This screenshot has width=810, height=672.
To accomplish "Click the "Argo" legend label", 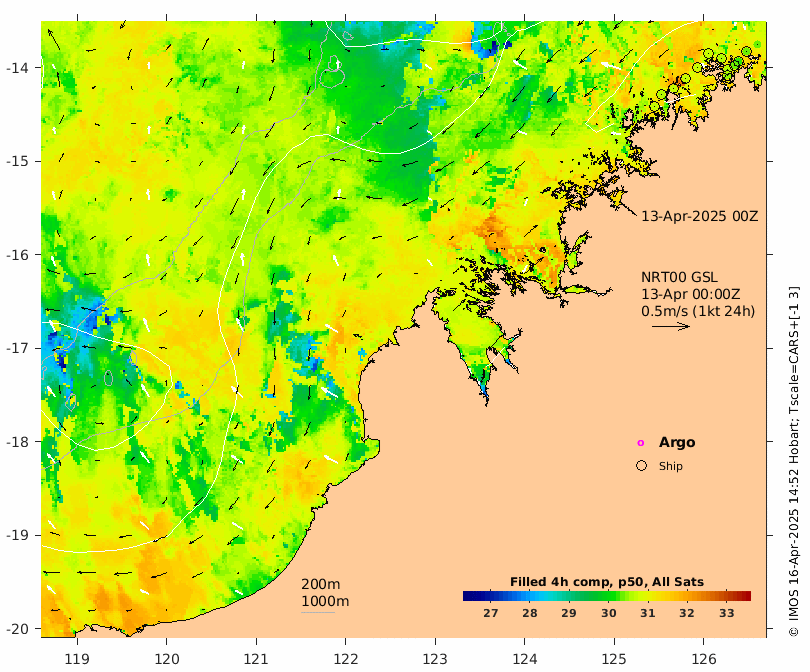I will coord(677,442).
